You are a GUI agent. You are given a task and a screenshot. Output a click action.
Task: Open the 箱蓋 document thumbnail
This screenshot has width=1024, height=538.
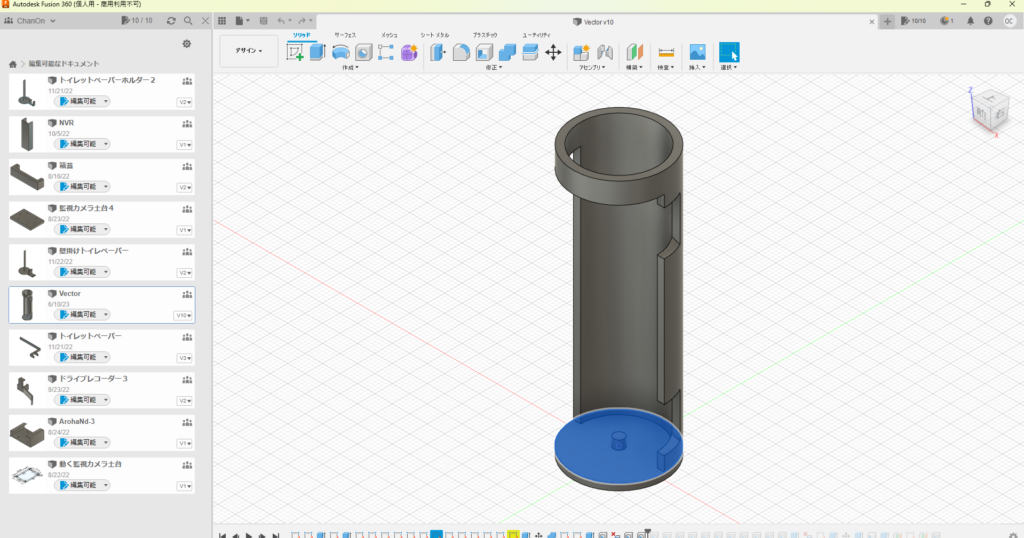(x=24, y=176)
